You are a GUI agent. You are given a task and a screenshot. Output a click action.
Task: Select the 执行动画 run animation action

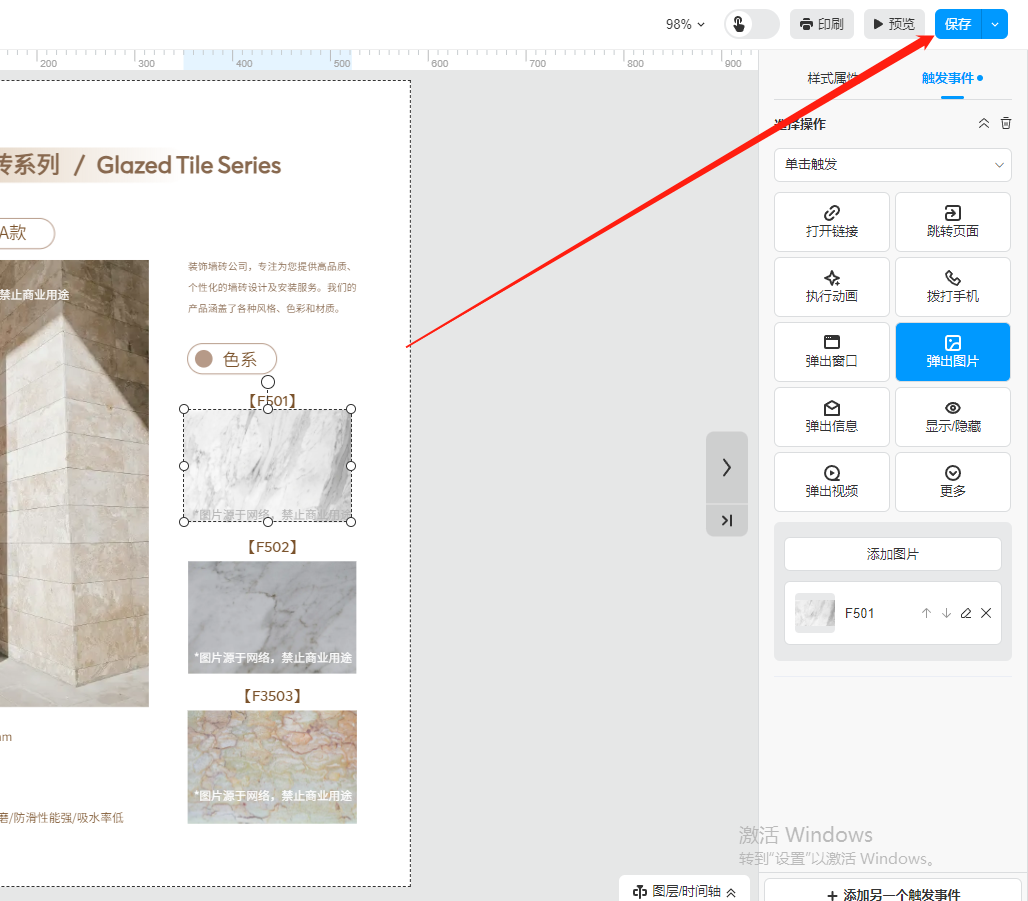pyautogui.click(x=832, y=287)
